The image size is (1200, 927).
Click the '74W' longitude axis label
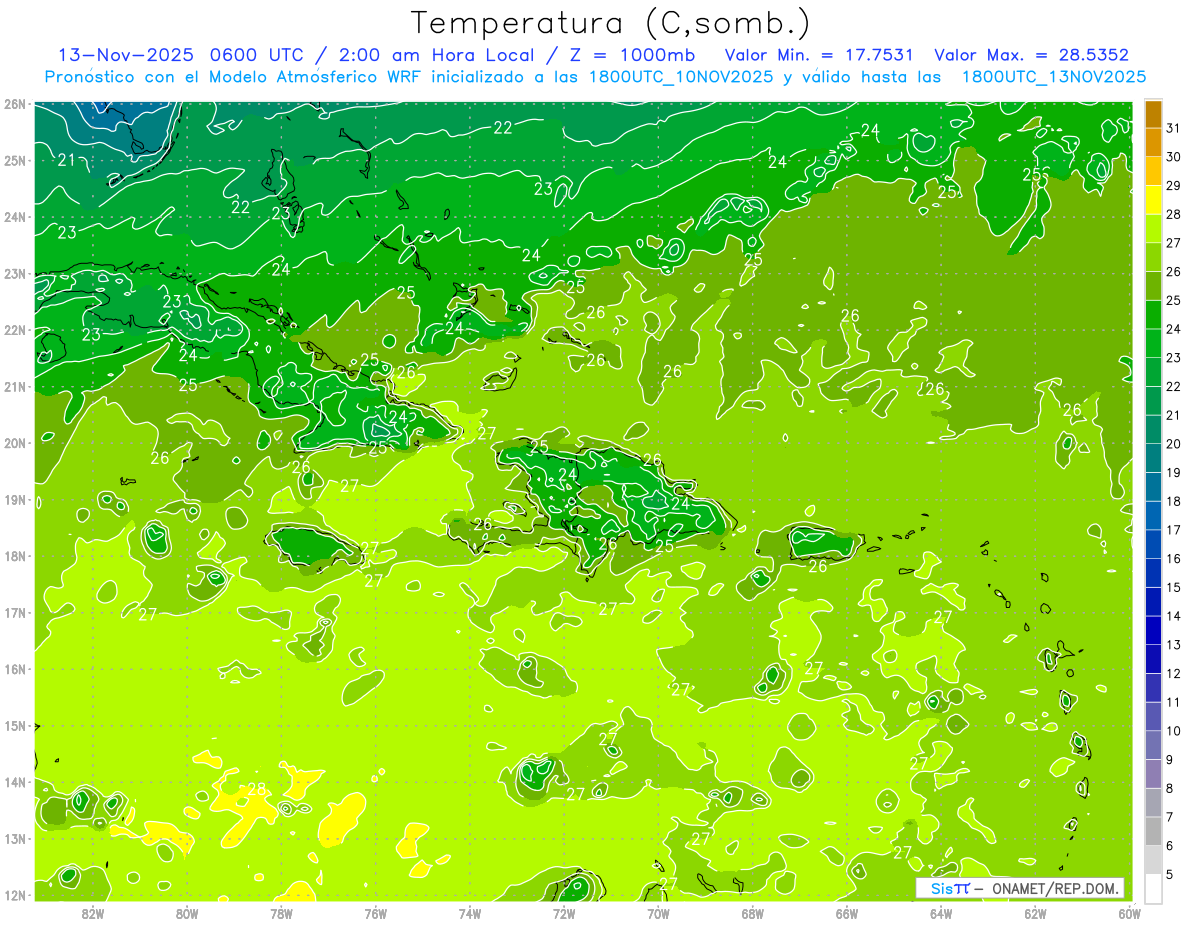point(469,912)
